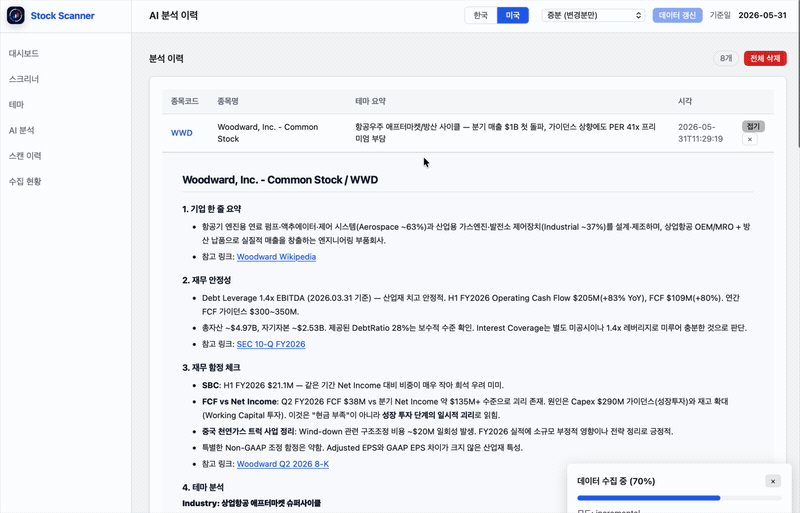Image resolution: width=800 pixels, height=513 pixels.
Task: Click the 종목명 column header
Action: click(228, 101)
